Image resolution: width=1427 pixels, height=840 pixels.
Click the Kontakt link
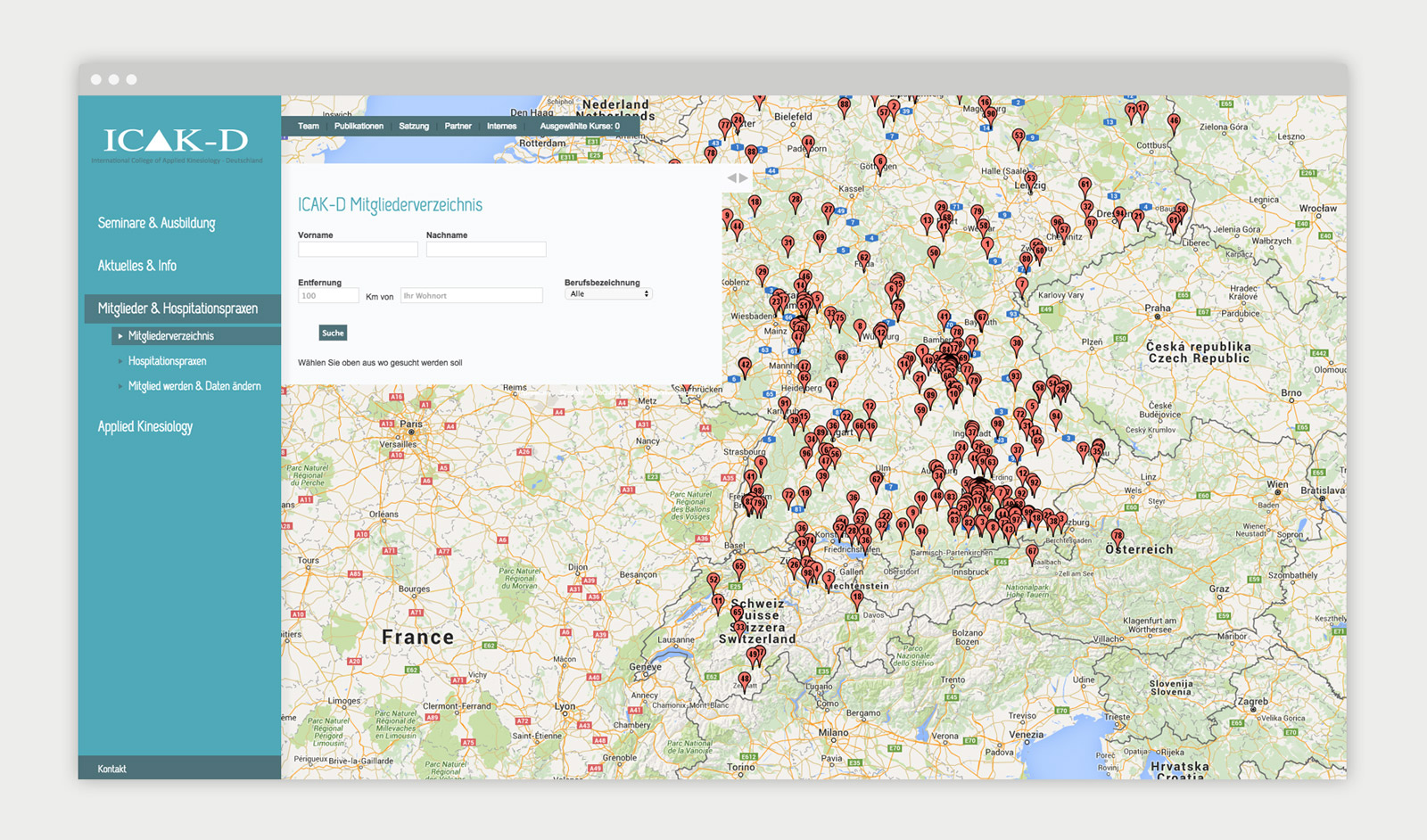click(111, 769)
